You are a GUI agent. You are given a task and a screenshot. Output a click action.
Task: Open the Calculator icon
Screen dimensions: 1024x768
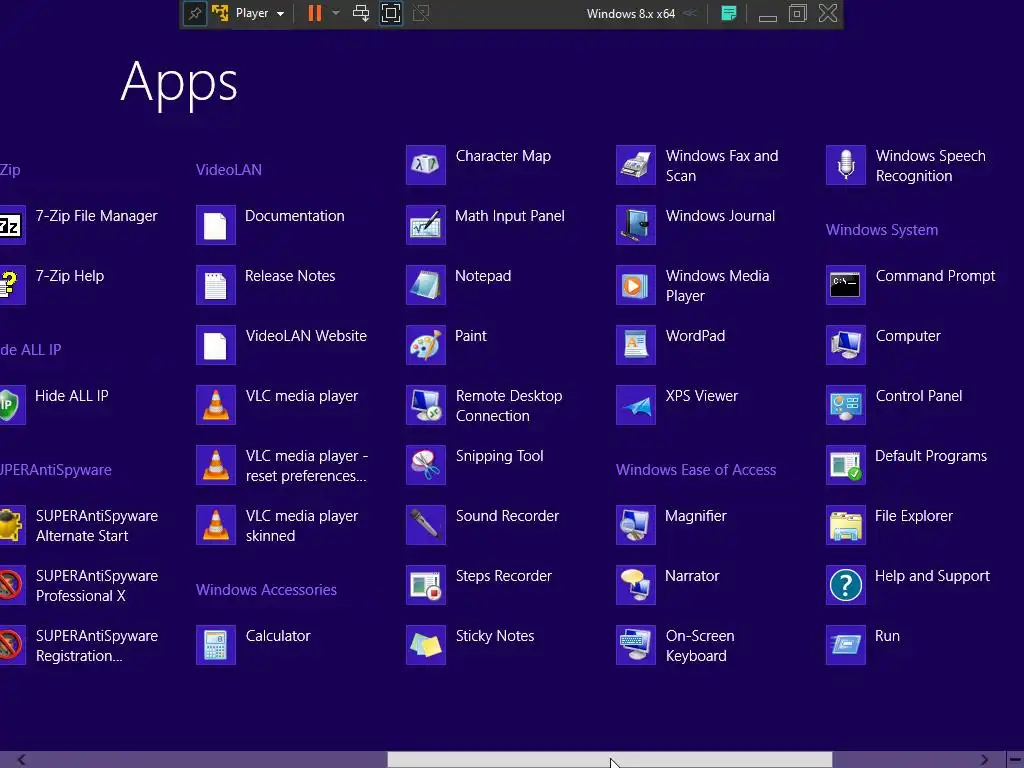[x=216, y=645]
